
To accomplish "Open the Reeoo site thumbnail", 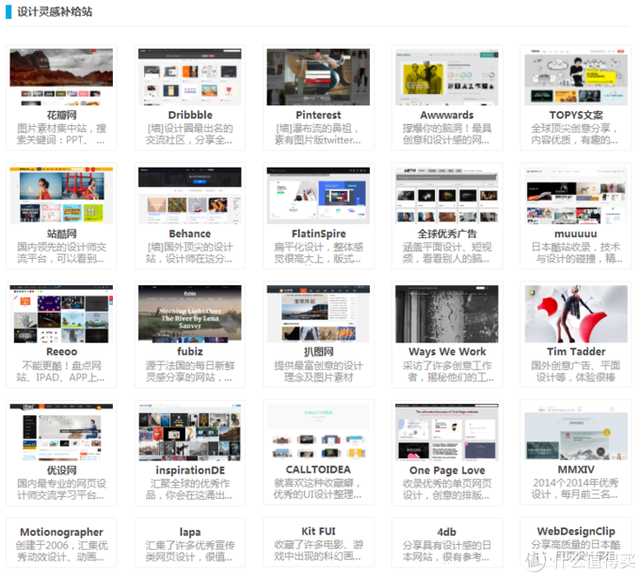I will click(x=61, y=314).
